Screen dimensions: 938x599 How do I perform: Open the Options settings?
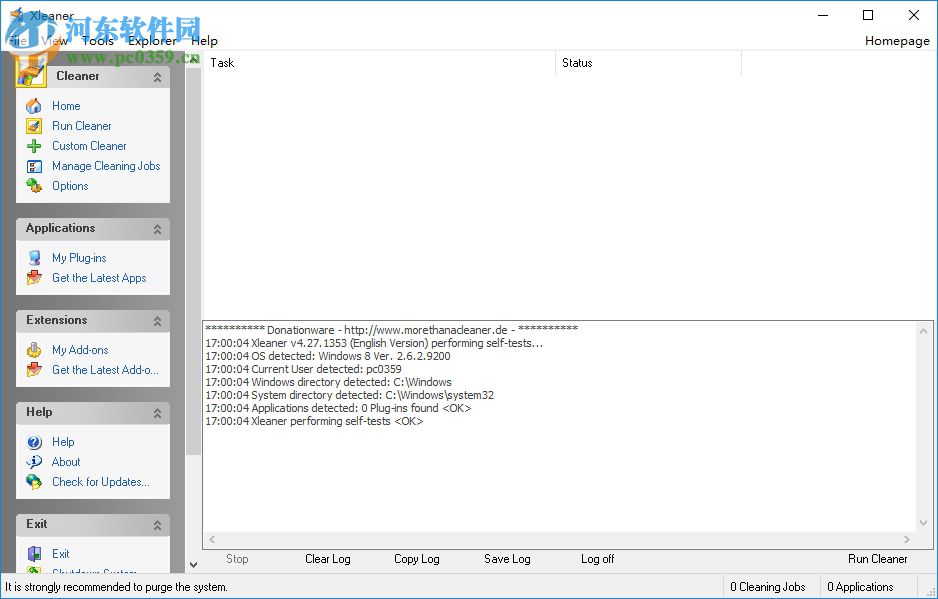69,185
